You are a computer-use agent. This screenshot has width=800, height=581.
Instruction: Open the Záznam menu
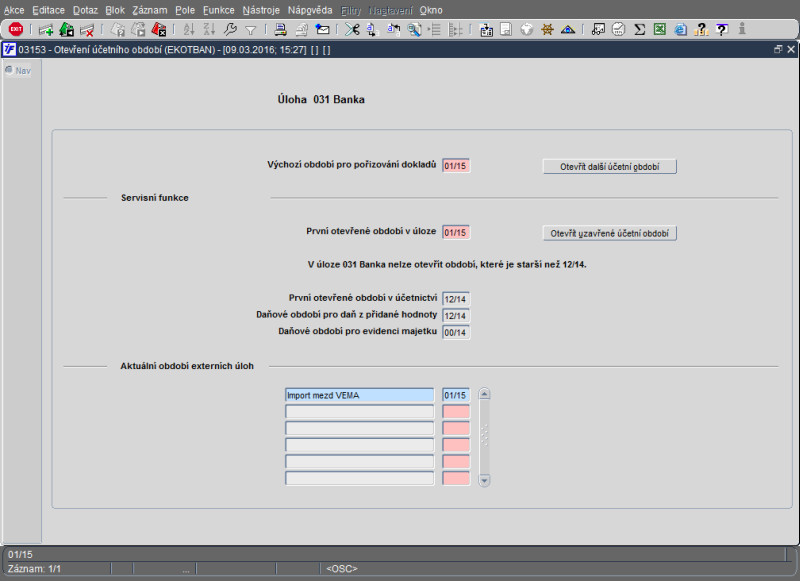(149, 10)
